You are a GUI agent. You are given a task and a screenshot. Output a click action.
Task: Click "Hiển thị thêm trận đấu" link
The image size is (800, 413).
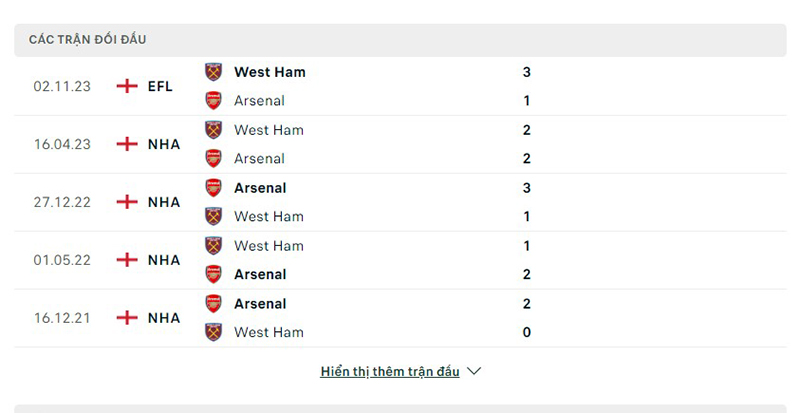(390, 371)
